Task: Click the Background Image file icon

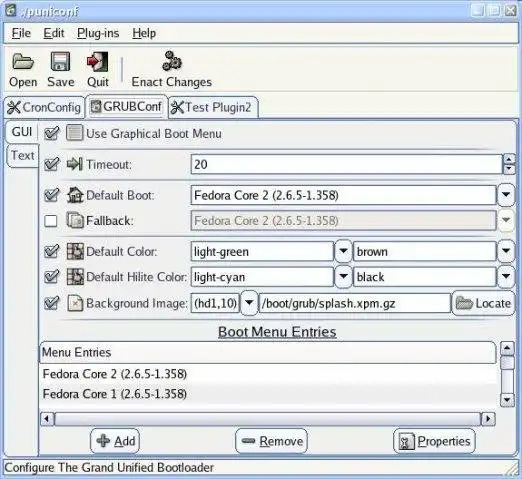Action: [x=75, y=303]
